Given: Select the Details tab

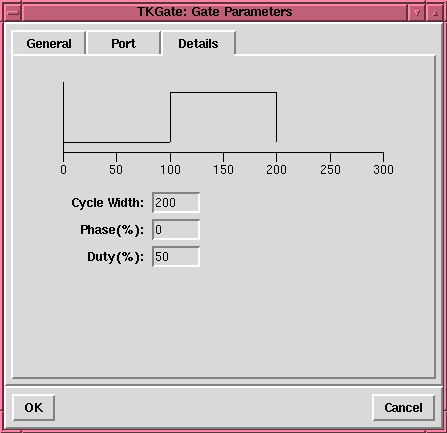Looking at the screenshot, I should pyautogui.click(x=198, y=43).
